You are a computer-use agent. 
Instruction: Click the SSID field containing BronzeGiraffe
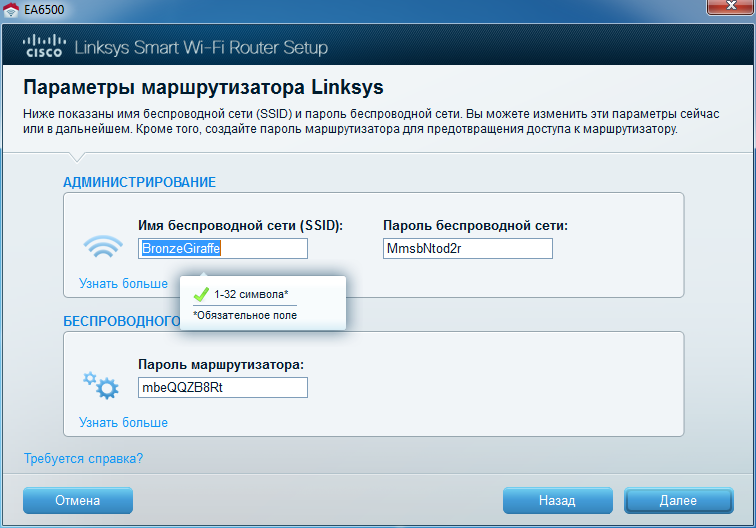(223, 248)
